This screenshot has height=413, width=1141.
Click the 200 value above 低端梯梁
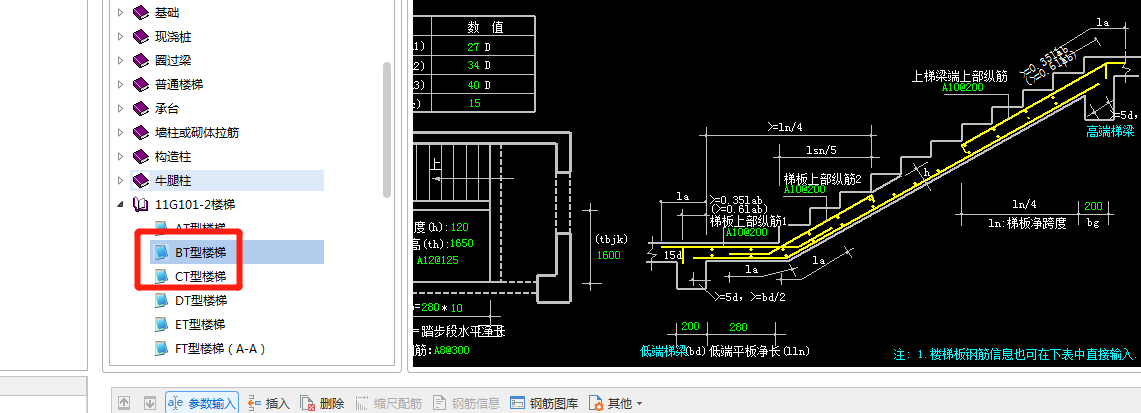point(689,327)
